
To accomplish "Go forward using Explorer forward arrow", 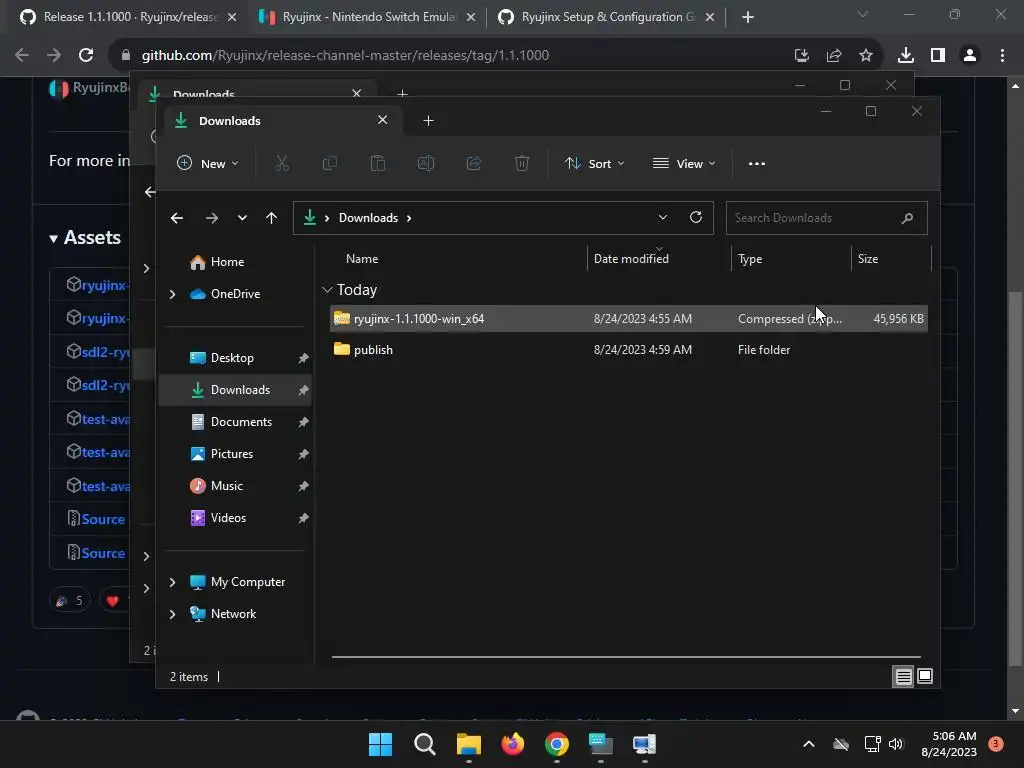I will (212, 218).
